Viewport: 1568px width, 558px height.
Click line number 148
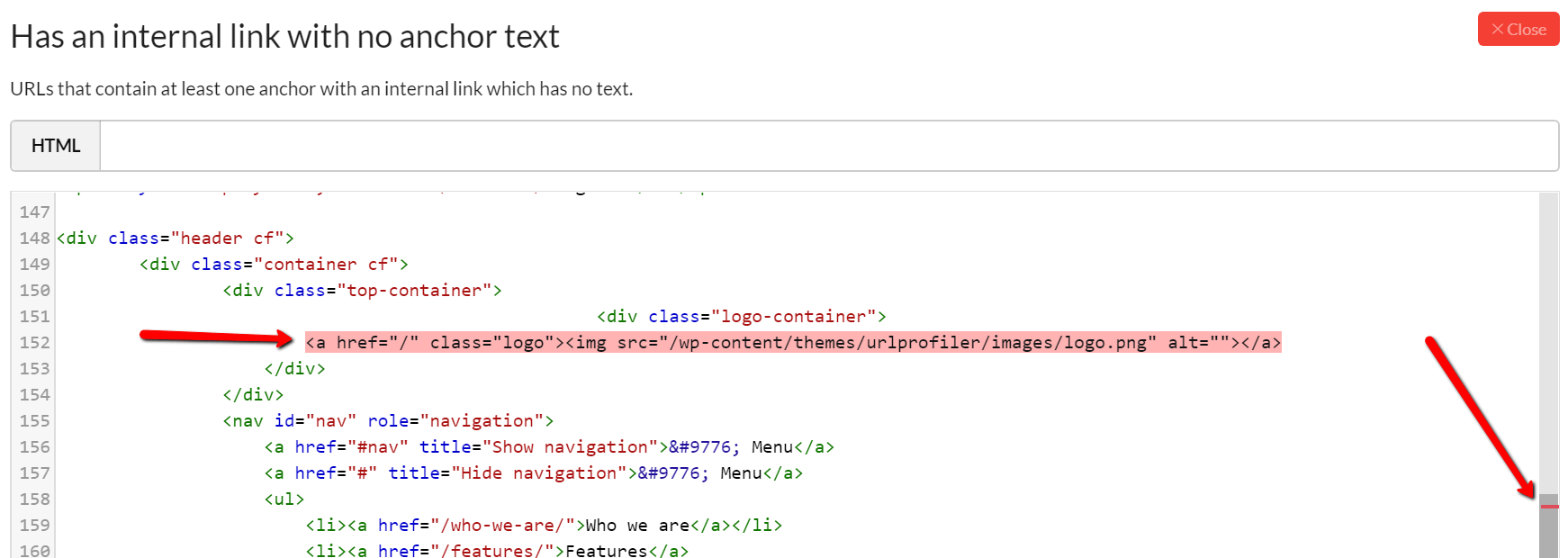(34, 238)
